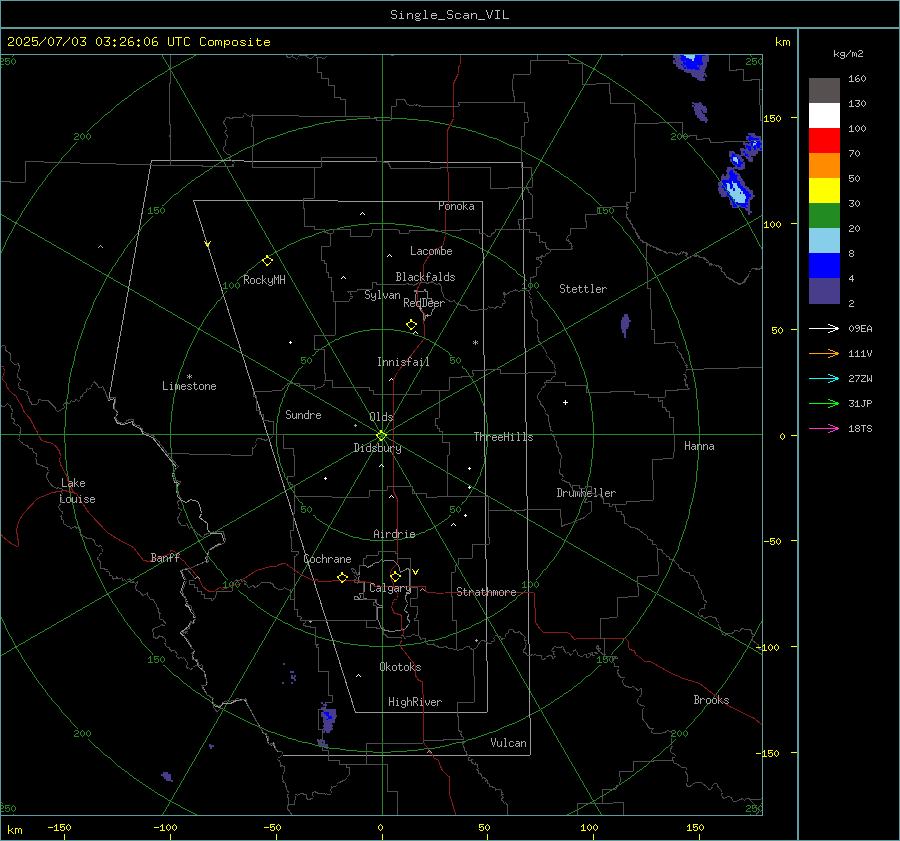Click the green 30 kg/m2 color swatch
900x841 pixels.
[x=824, y=216]
